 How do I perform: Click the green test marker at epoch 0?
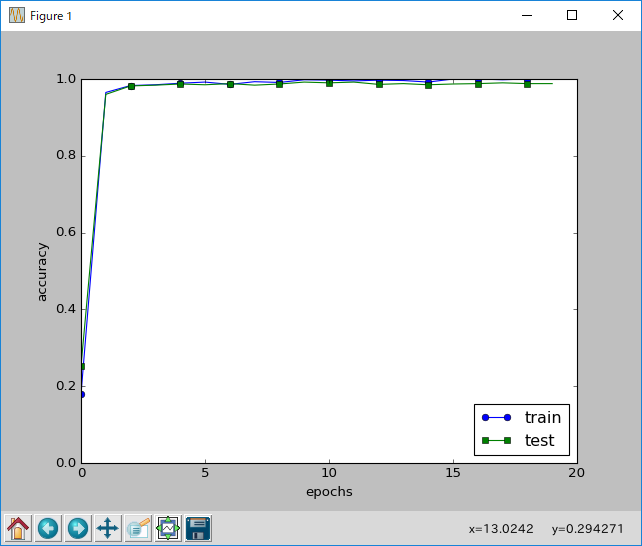click(x=82, y=366)
